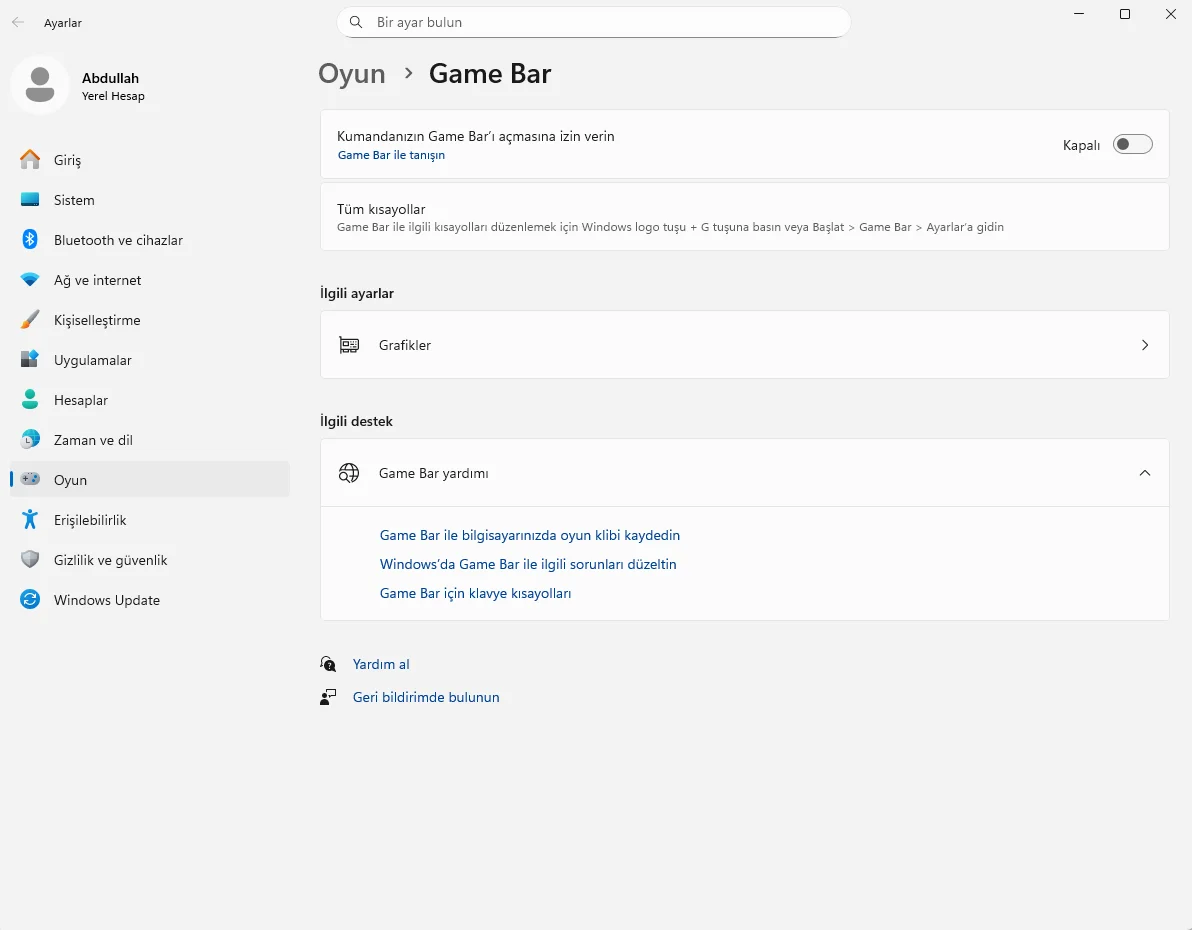Click the Oyun breadcrumb link
The height and width of the screenshot is (930, 1192).
pyautogui.click(x=352, y=74)
